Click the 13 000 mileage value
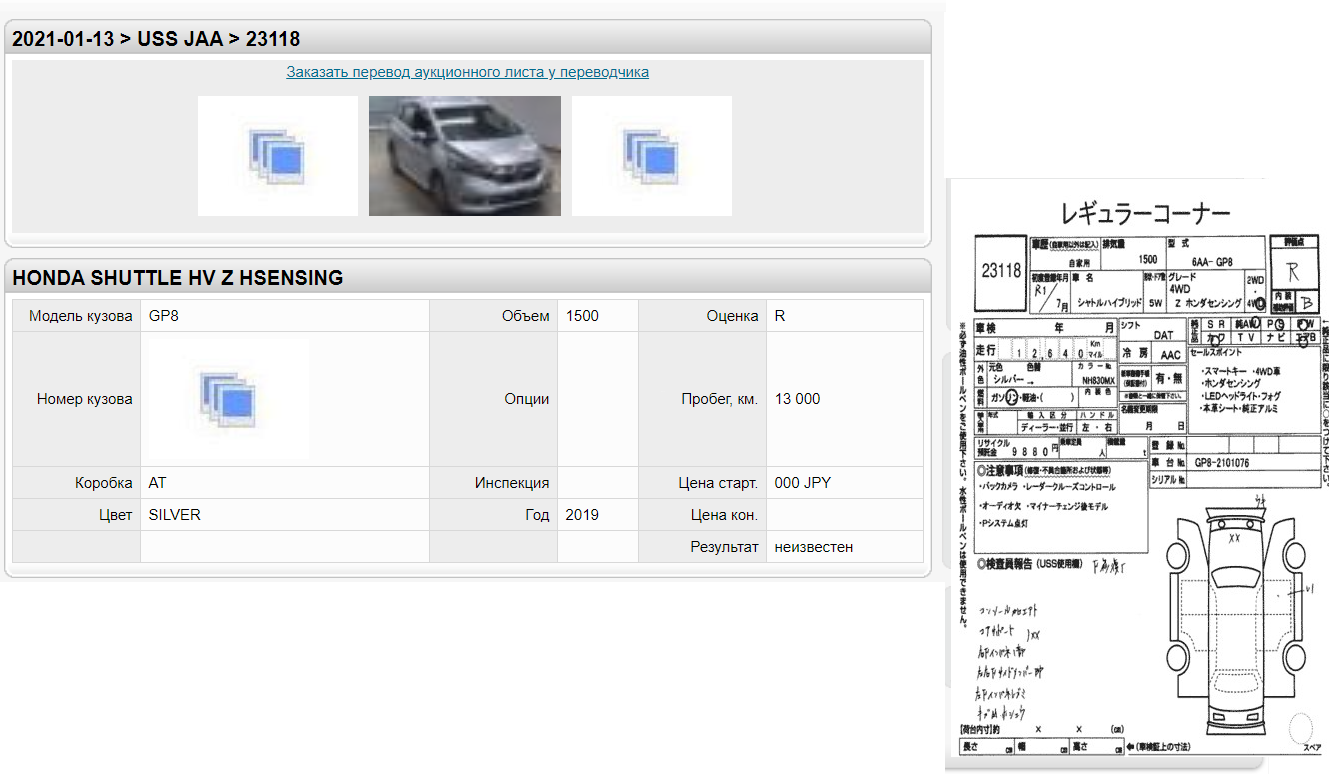Viewport: 1329px width, 782px height. tap(797, 399)
